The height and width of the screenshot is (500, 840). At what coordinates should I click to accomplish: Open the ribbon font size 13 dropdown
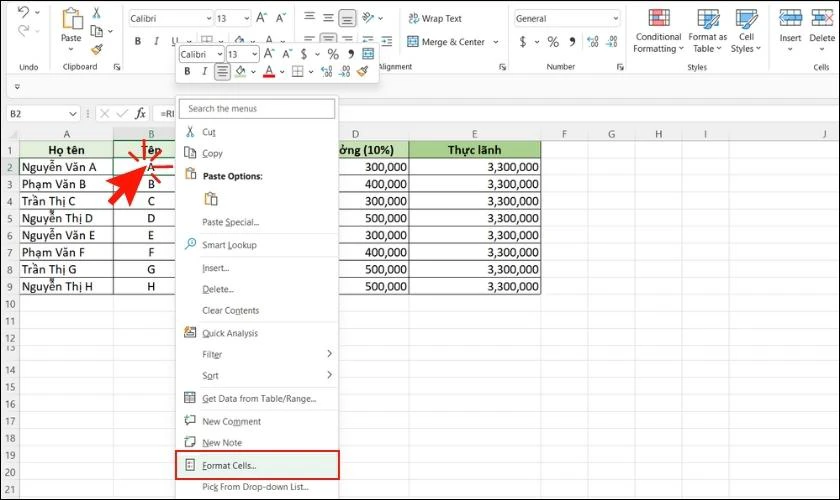click(246, 18)
